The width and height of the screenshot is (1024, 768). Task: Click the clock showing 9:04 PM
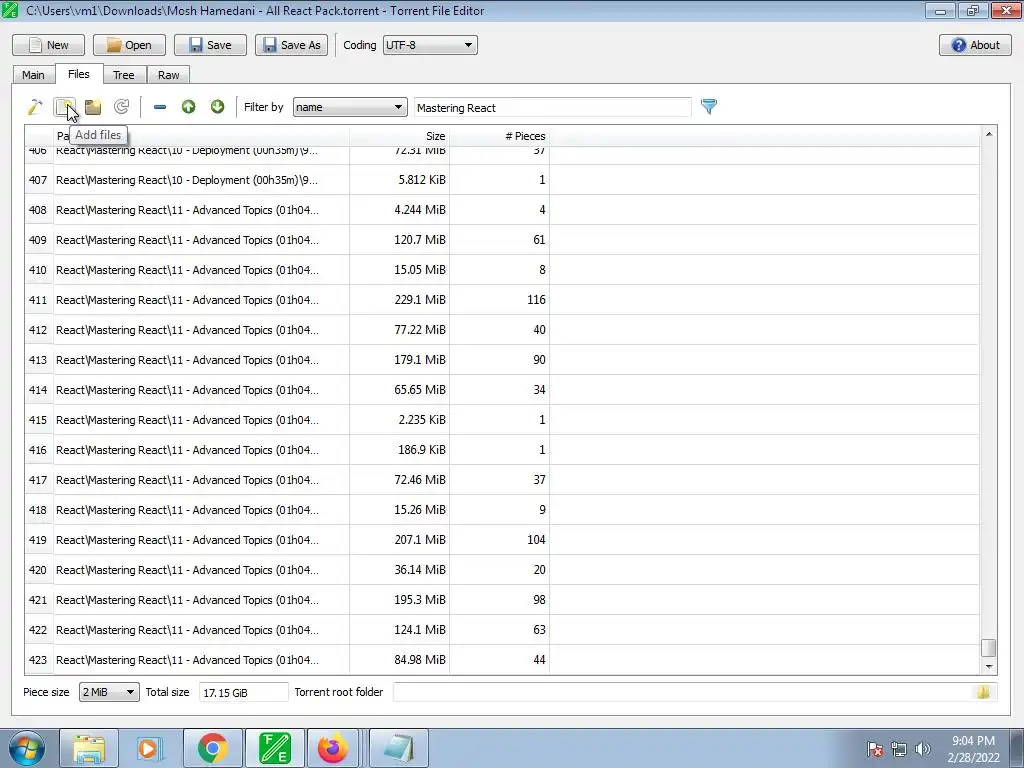point(973,741)
